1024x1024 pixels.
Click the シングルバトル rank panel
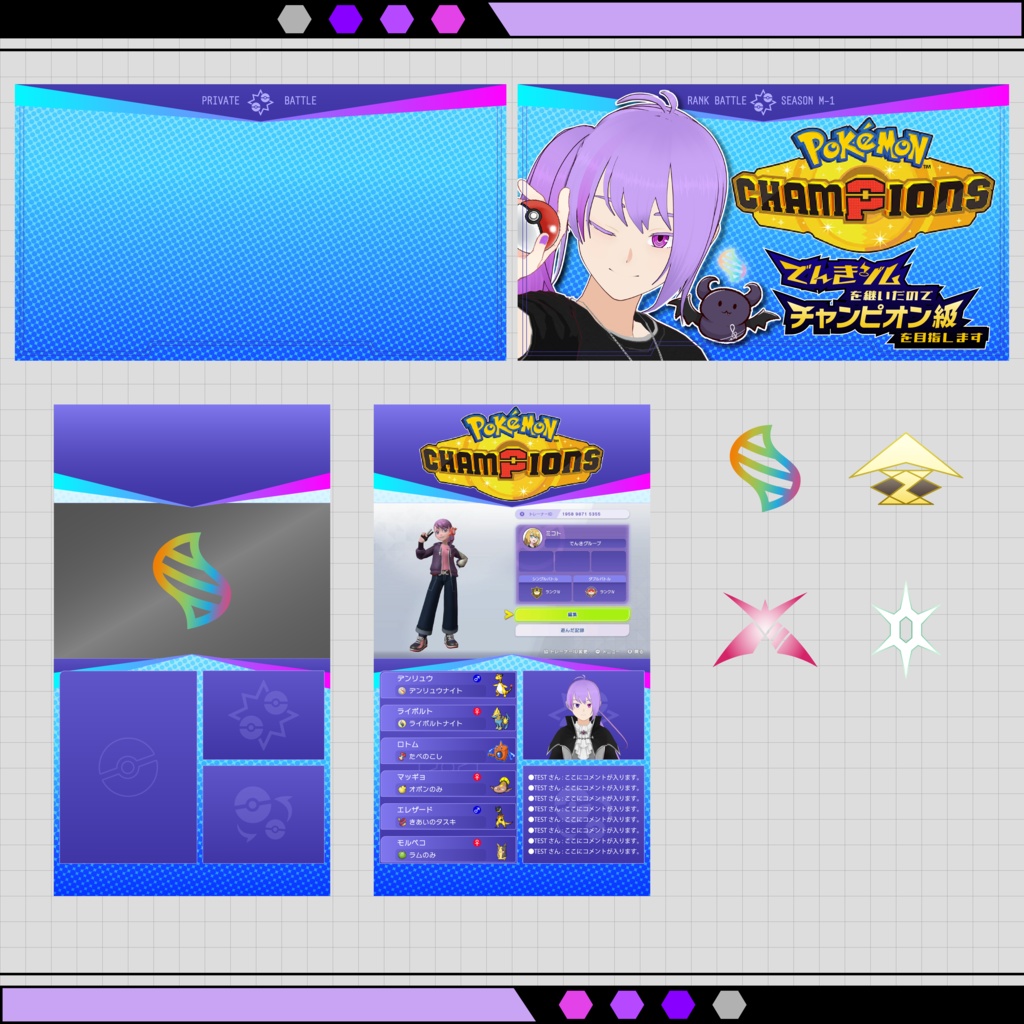[x=545, y=588]
